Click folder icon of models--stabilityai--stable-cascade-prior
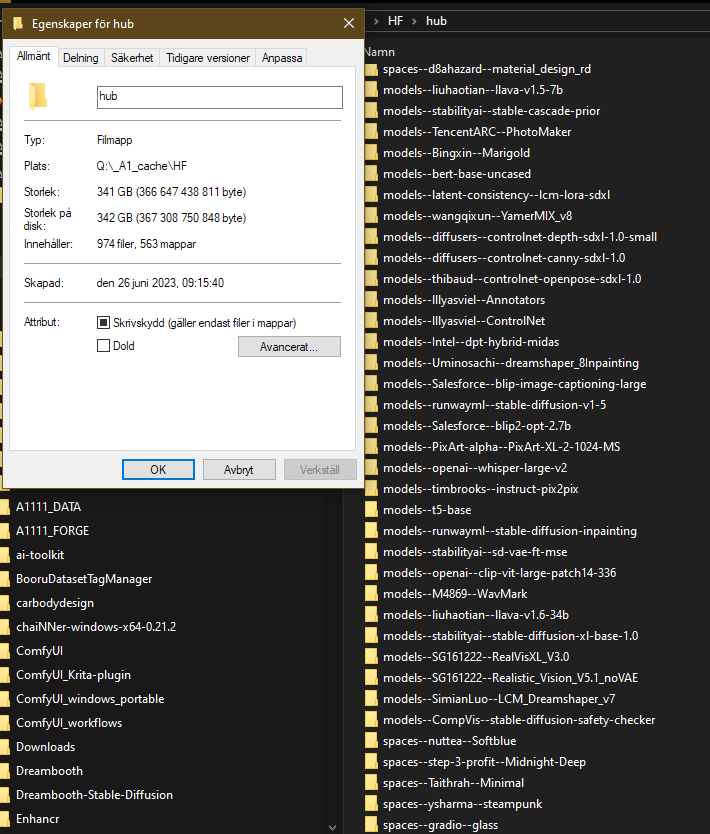 click(371, 111)
